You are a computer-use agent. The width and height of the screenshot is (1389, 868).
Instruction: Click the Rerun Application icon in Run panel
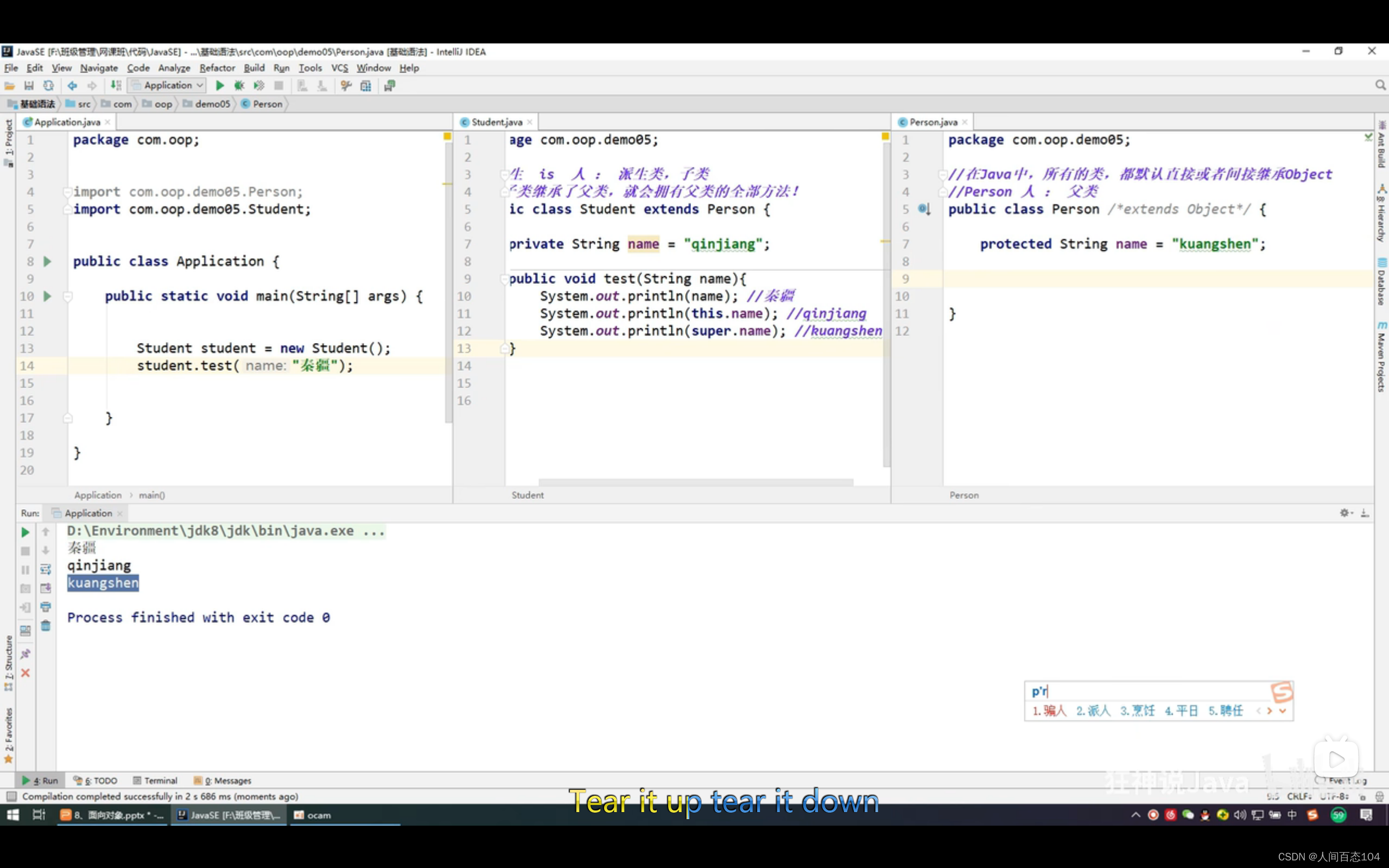coord(26,532)
